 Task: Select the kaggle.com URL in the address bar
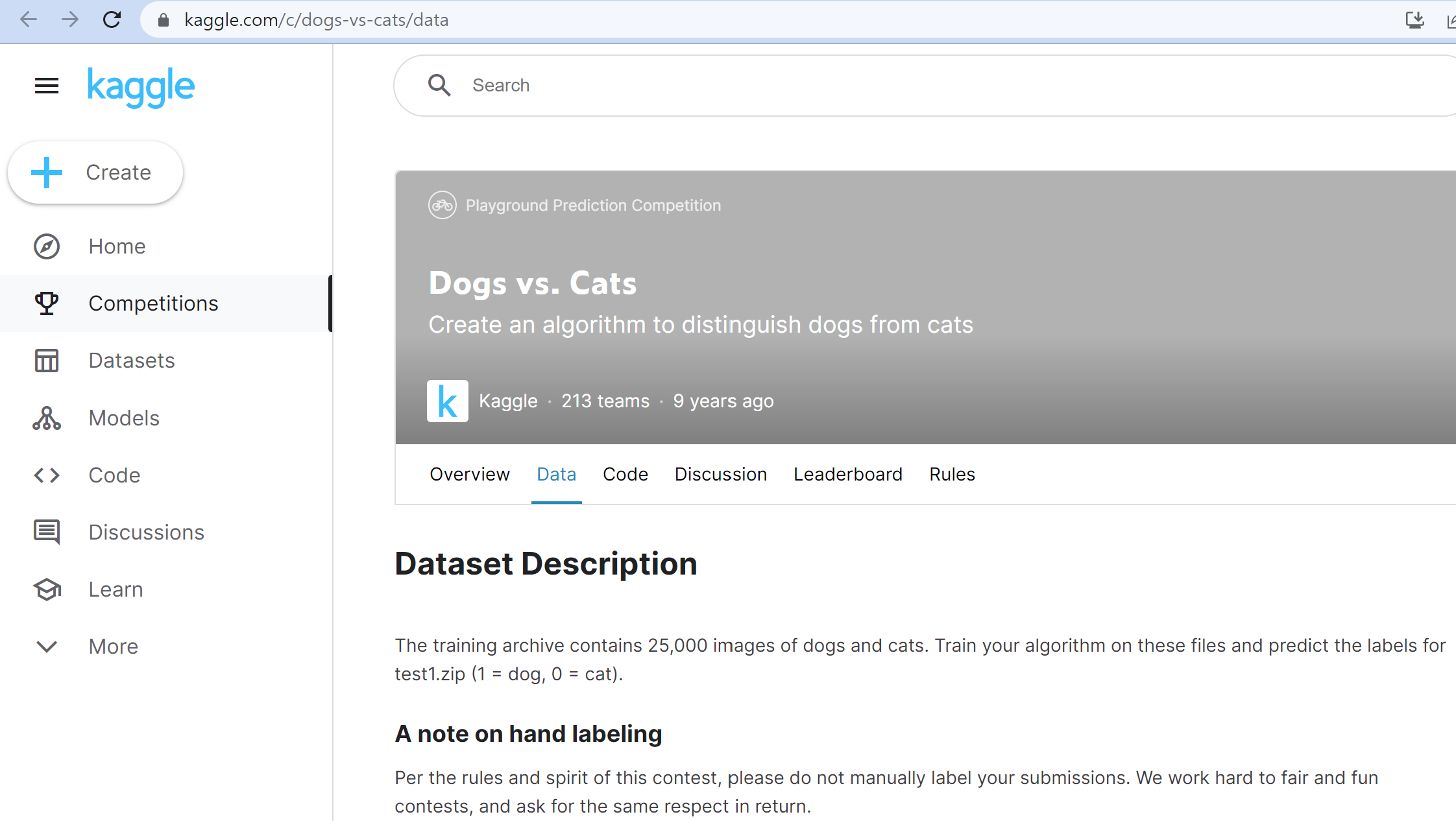coord(316,20)
